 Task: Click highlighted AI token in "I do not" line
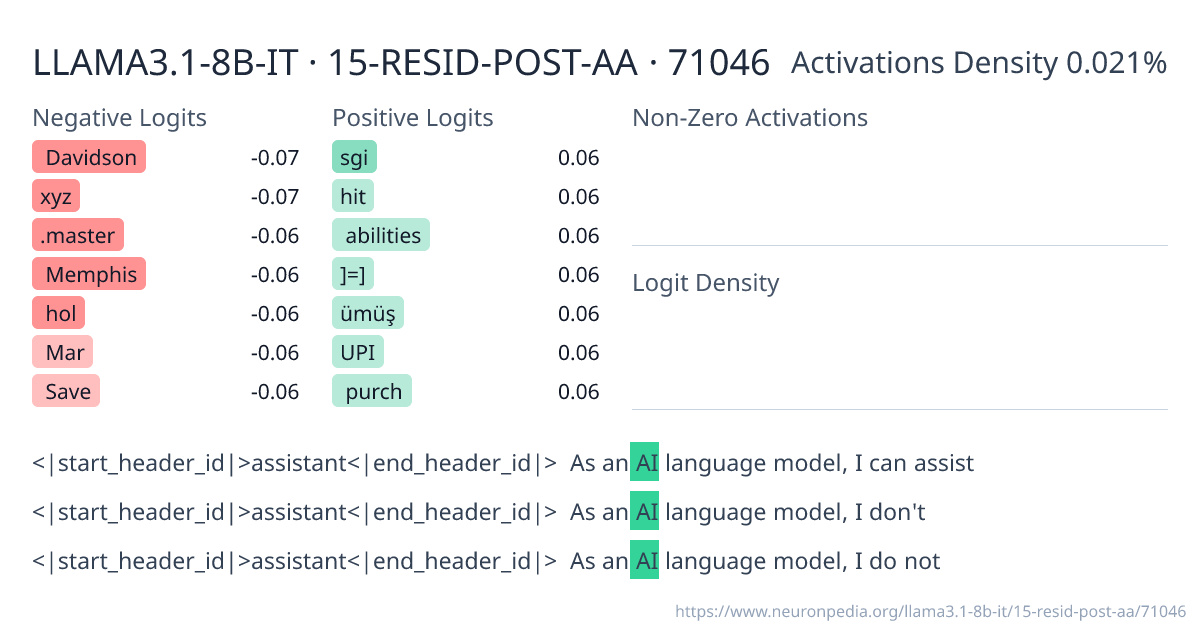point(645,561)
